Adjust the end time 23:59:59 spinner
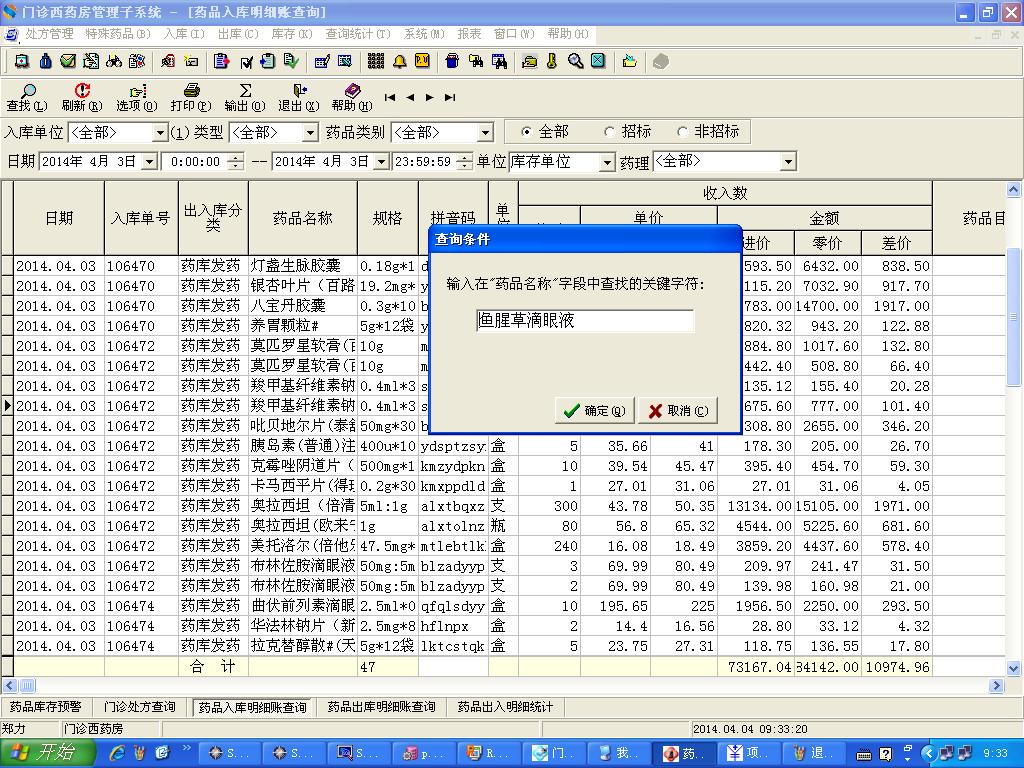The width and height of the screenshot is (1024, 768). [464, 161]
